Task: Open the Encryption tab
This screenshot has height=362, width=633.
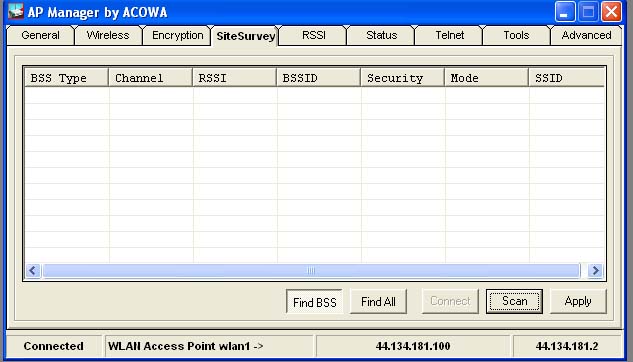Action: pyautogui.click(x=177, y=36)
